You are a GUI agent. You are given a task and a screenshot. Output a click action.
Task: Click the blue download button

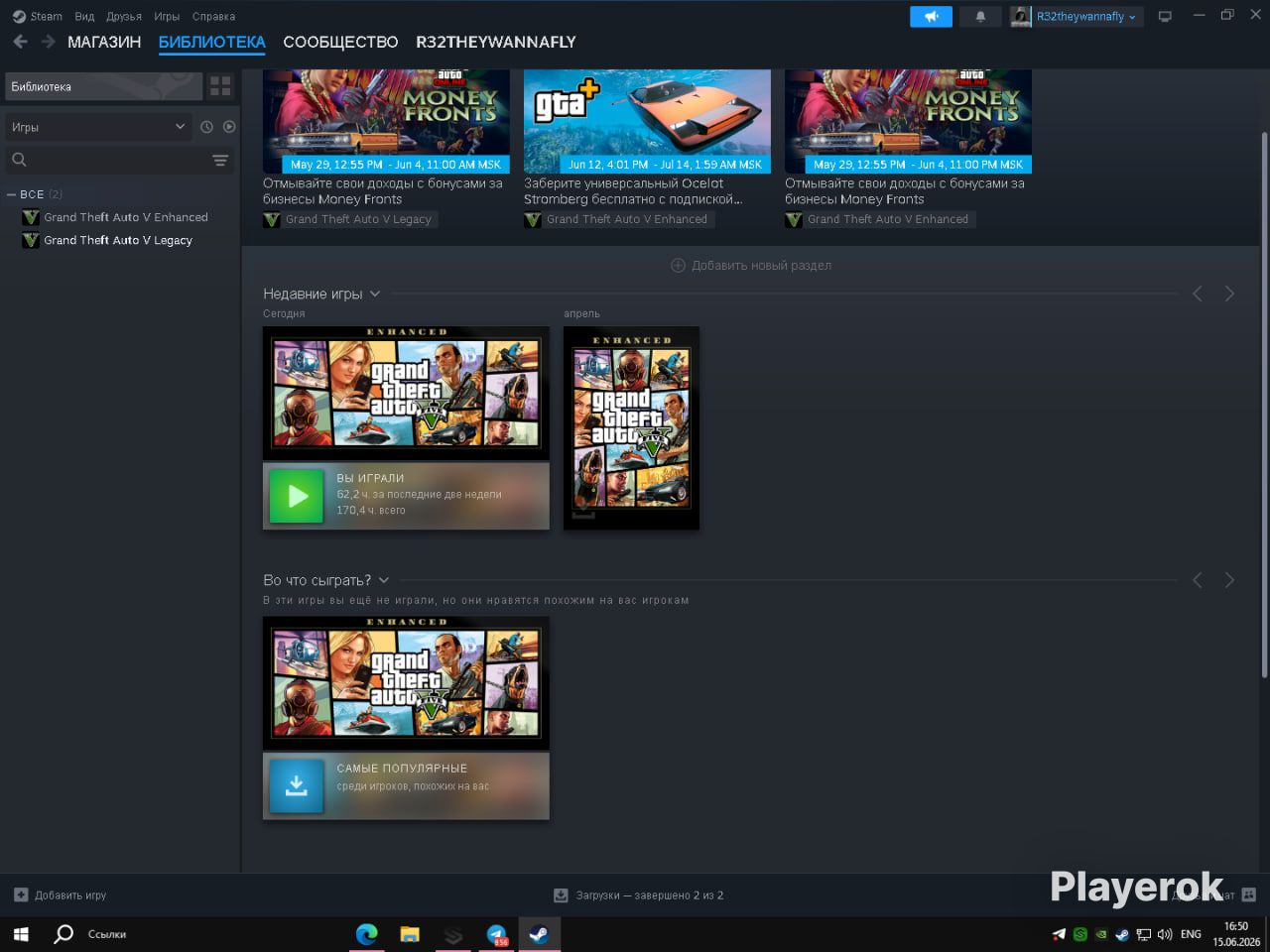click(x=297, y=785)
